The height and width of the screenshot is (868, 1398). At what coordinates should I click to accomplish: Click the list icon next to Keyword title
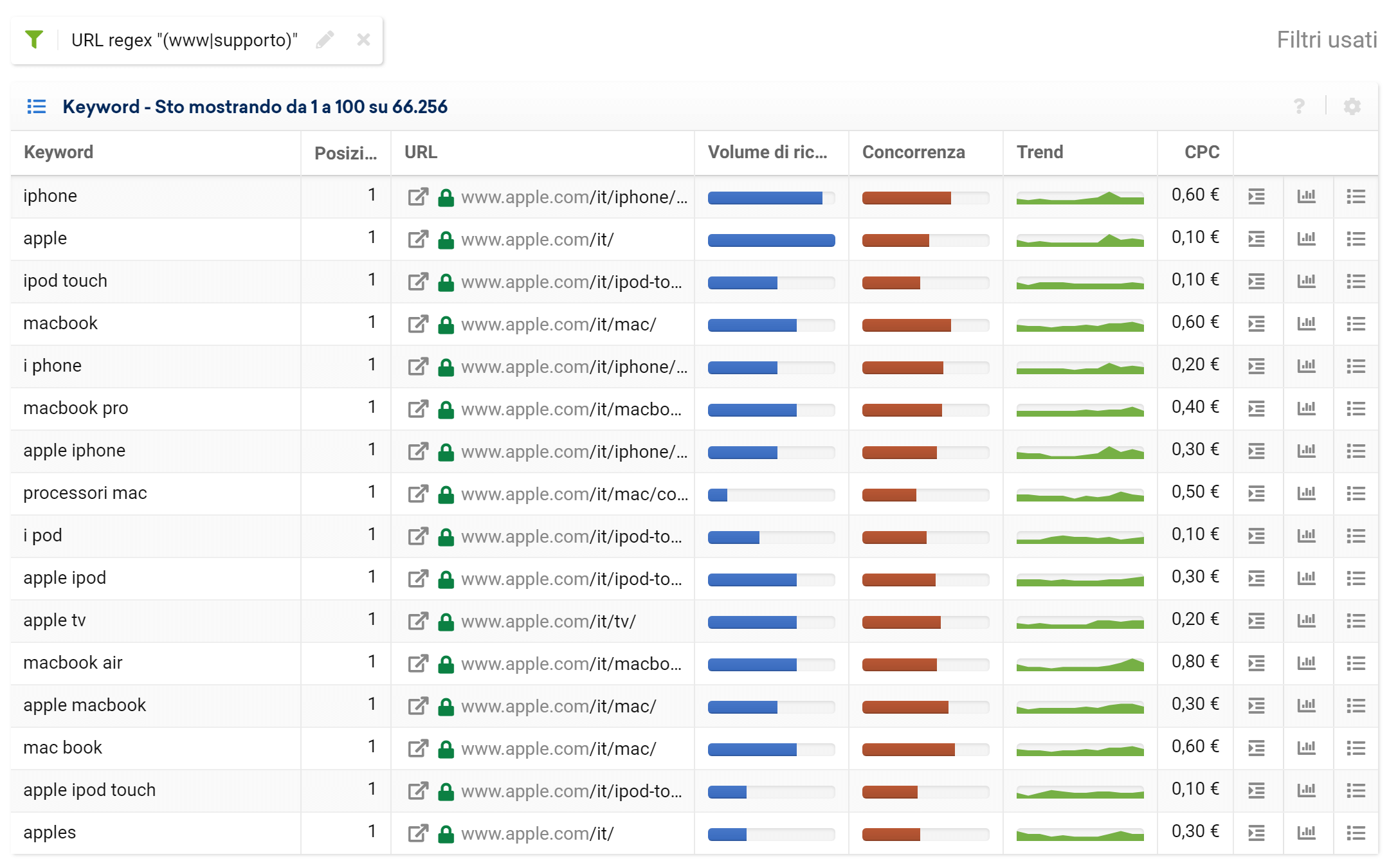(x=37, y=106)
